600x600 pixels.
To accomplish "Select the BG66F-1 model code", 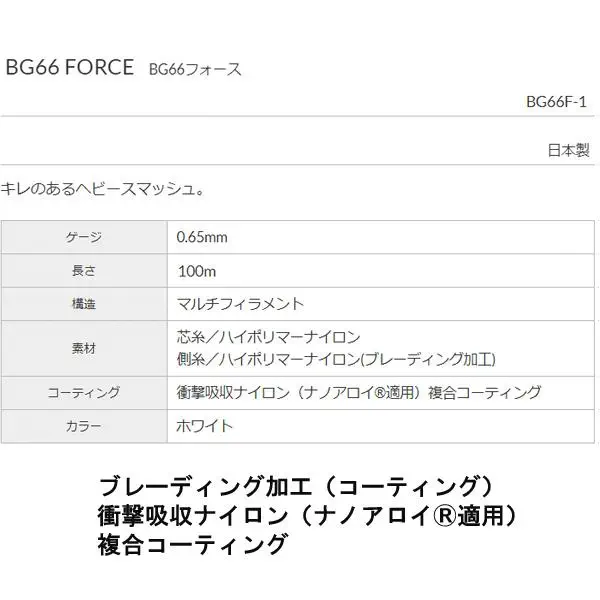I will click(x=556, y=102).
